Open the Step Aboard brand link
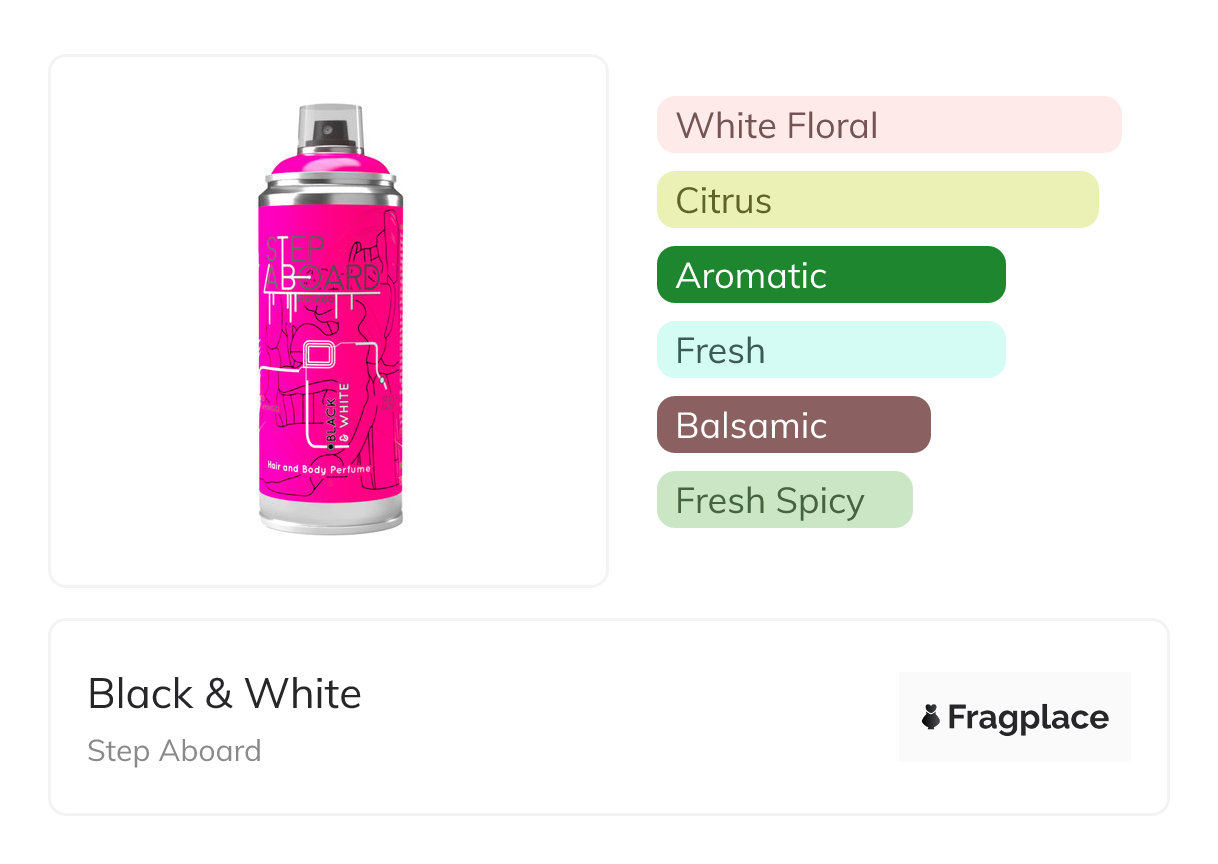This screenshot has width=1218, height=864. click(174, 751)
